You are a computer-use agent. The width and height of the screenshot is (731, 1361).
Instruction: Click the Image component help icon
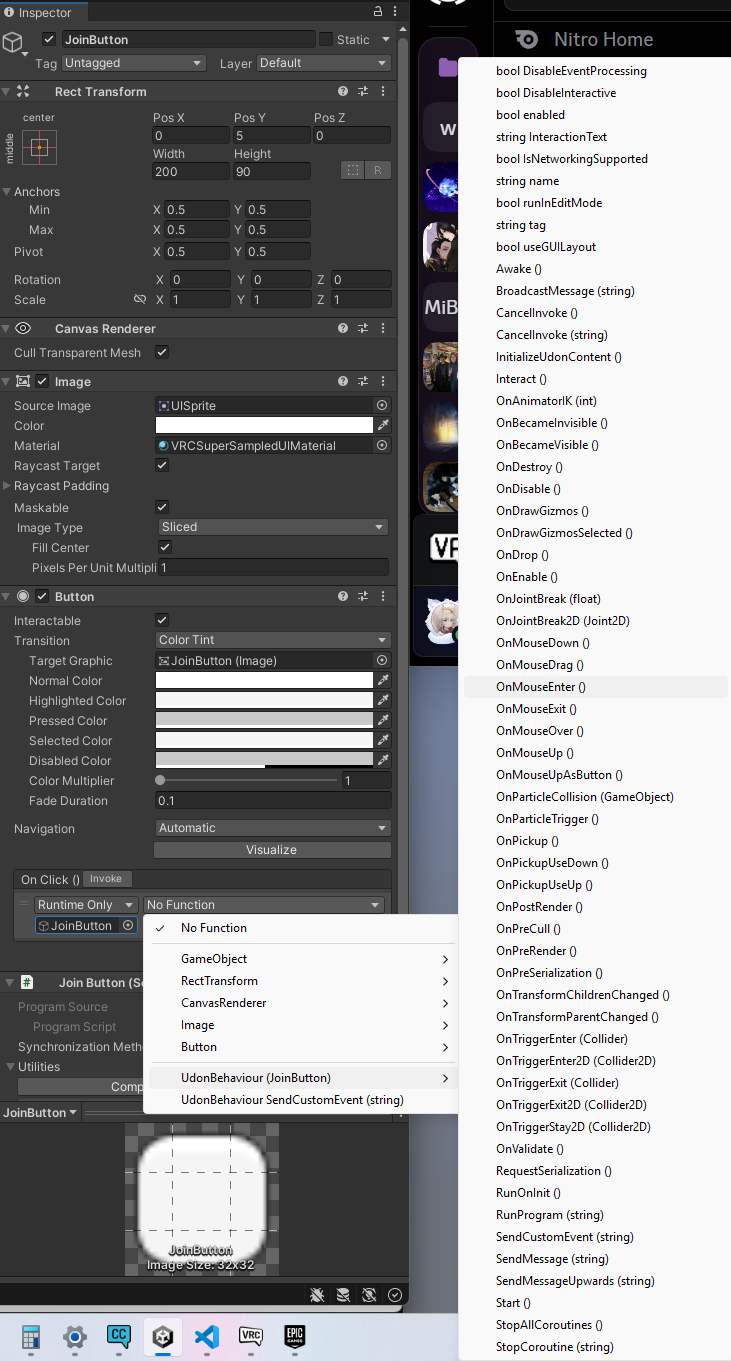click(343, 381)
